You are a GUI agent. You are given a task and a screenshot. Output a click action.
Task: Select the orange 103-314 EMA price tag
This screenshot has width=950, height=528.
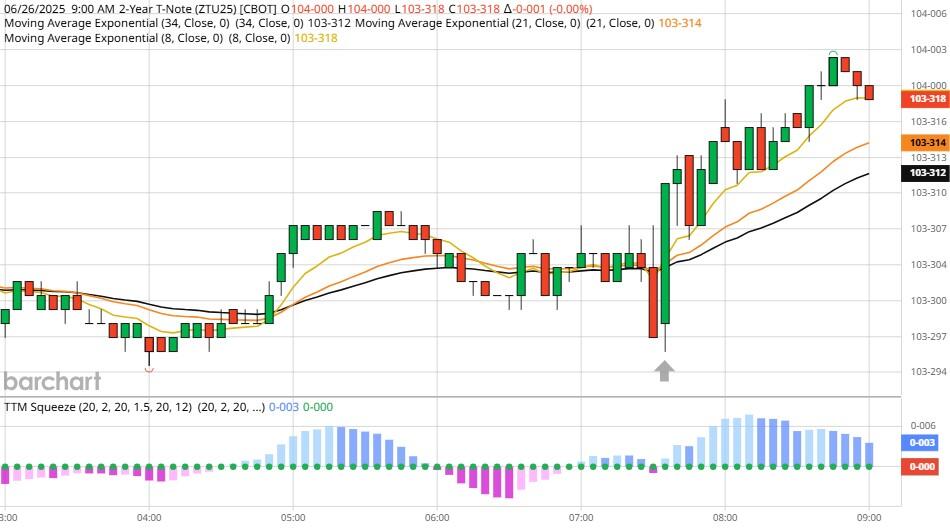tap(926, 143)
